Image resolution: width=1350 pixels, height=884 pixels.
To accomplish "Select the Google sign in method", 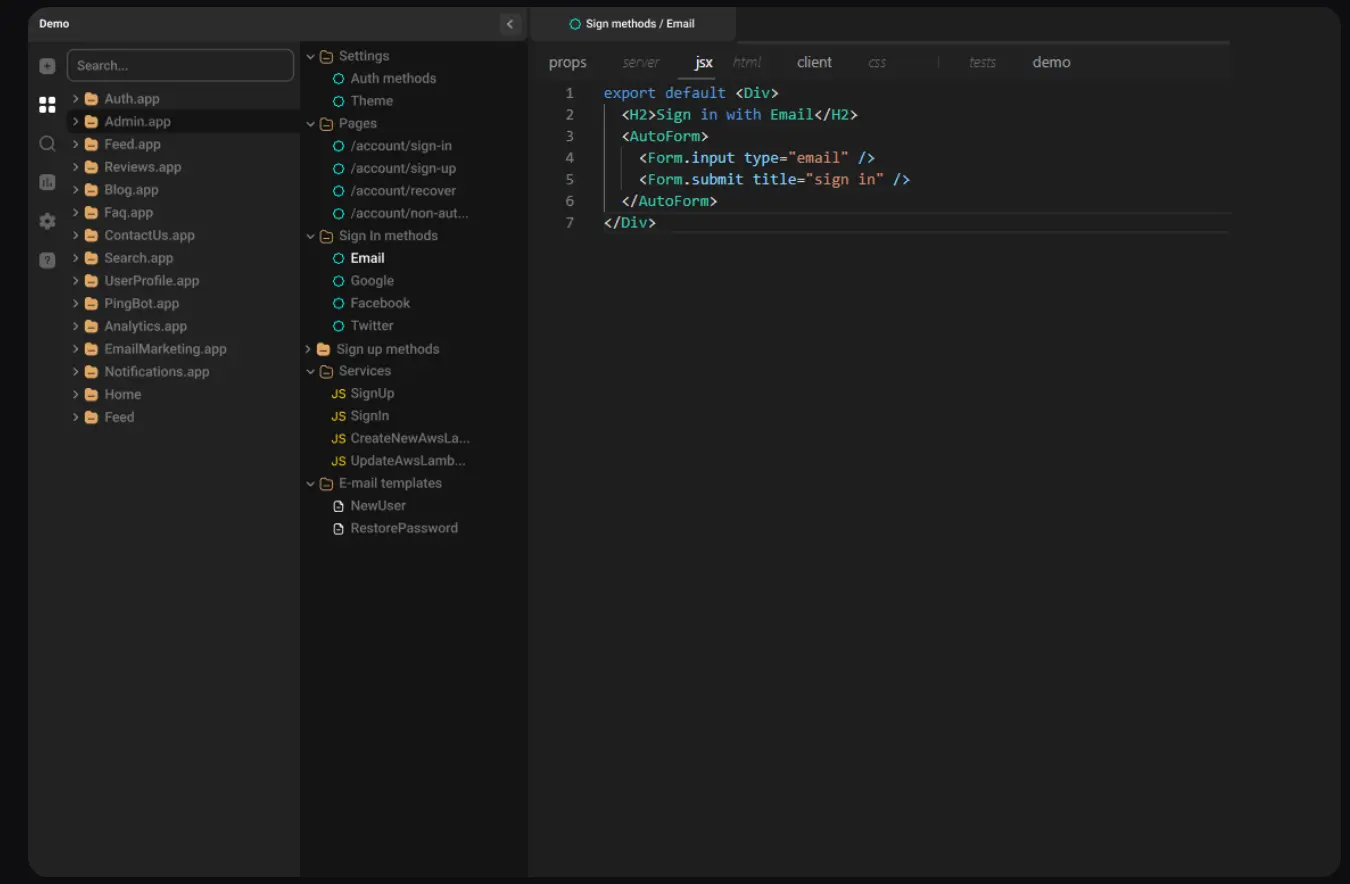I will 372,281.
